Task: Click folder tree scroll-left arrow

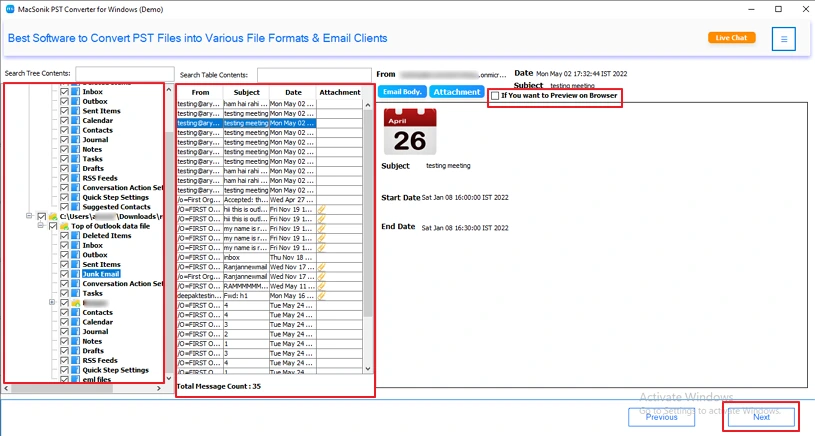Action: [x=7, y=388]
